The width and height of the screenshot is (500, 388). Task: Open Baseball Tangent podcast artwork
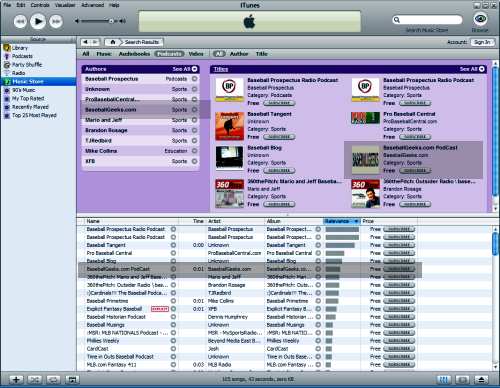[229, 126]
